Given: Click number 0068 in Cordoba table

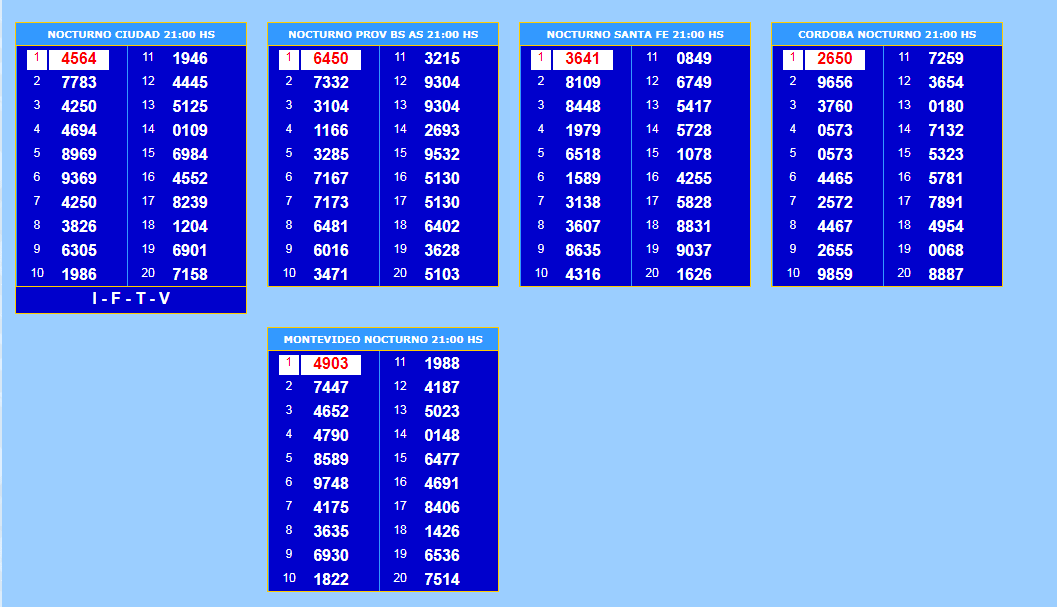Looking at the screenshot, I should click(x=946, y=250).
